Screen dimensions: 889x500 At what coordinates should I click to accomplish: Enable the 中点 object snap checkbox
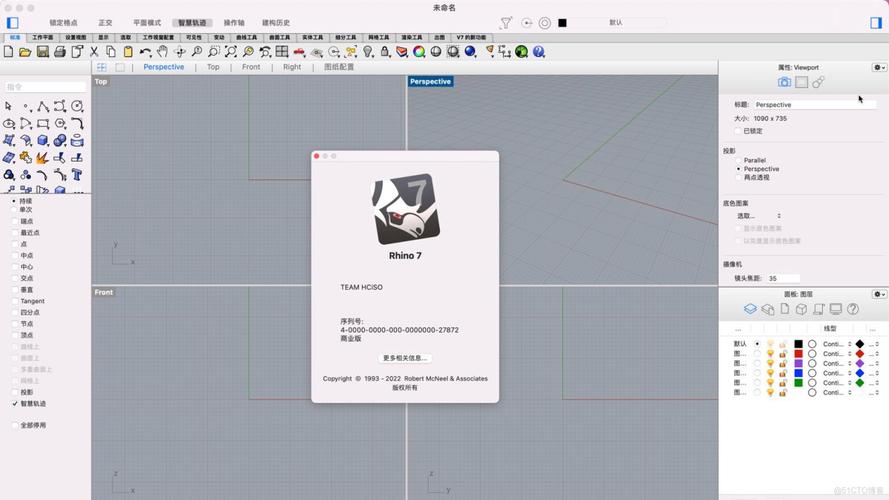pos(15,255)
